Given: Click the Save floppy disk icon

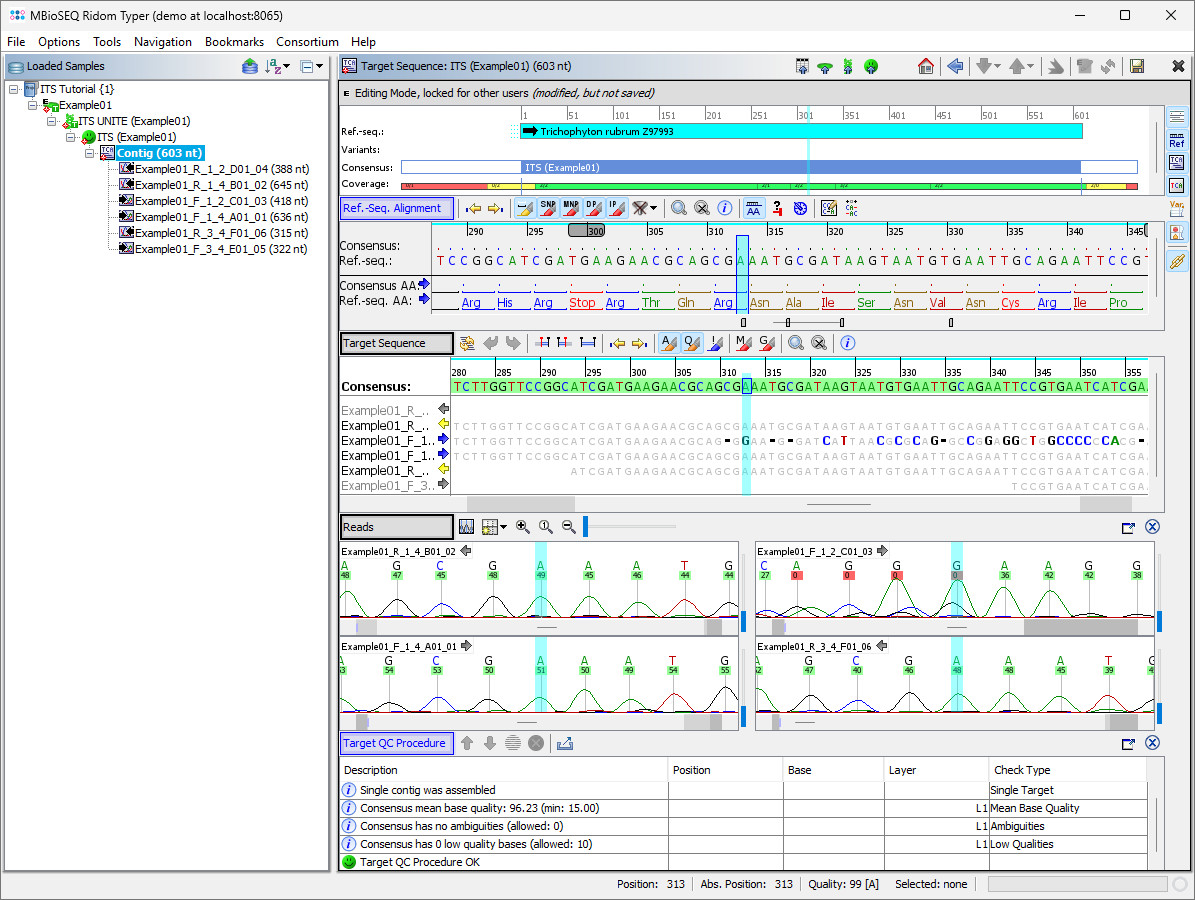Looking at the screenshot, I should coord(1137,66).
